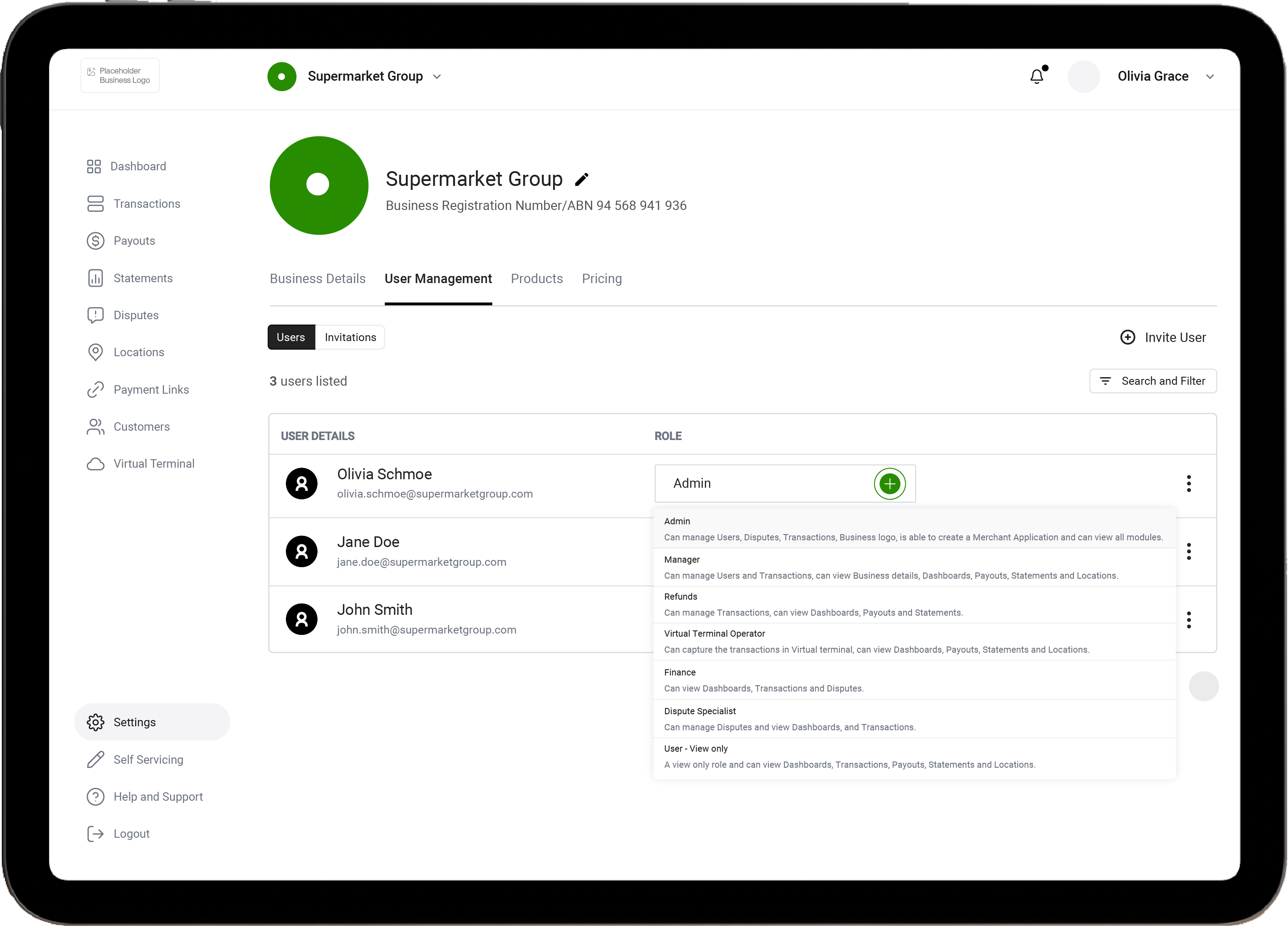The height and width of the screenshot is (926, 1288).
Task: Click olivia.schmoe@supermarketgroup.com email
Action: click(435, 494)
